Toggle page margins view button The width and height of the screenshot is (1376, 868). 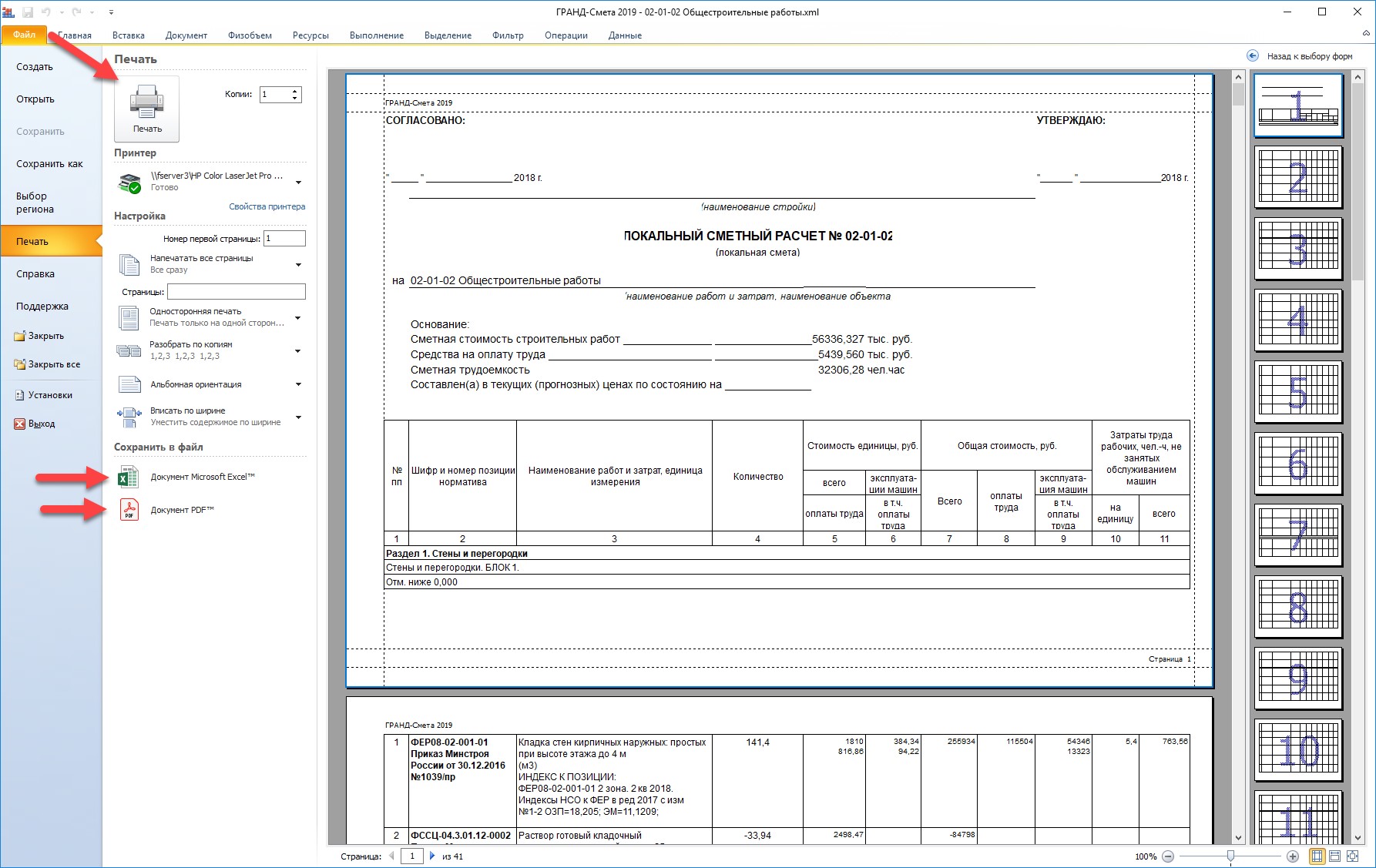click(1317, 856)
